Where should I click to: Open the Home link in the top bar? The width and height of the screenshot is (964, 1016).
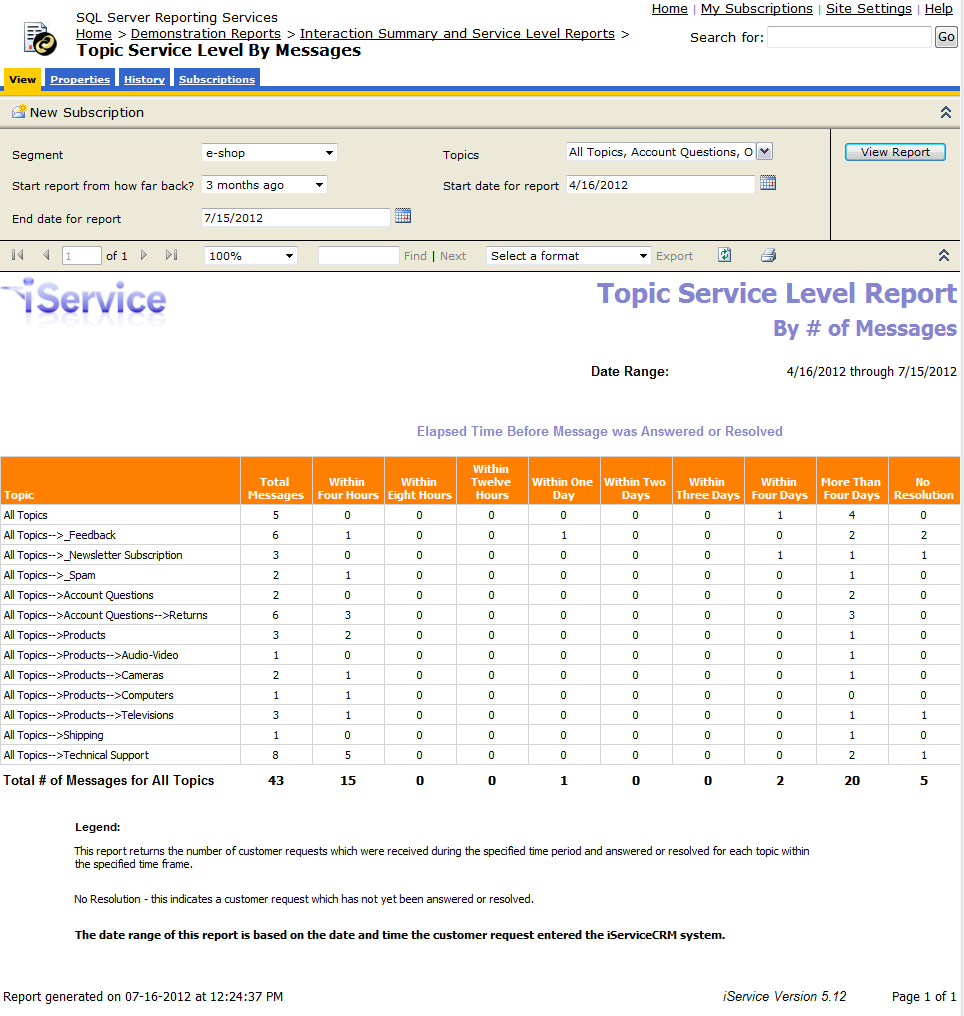pyautogui.click(x=670, y=8)
